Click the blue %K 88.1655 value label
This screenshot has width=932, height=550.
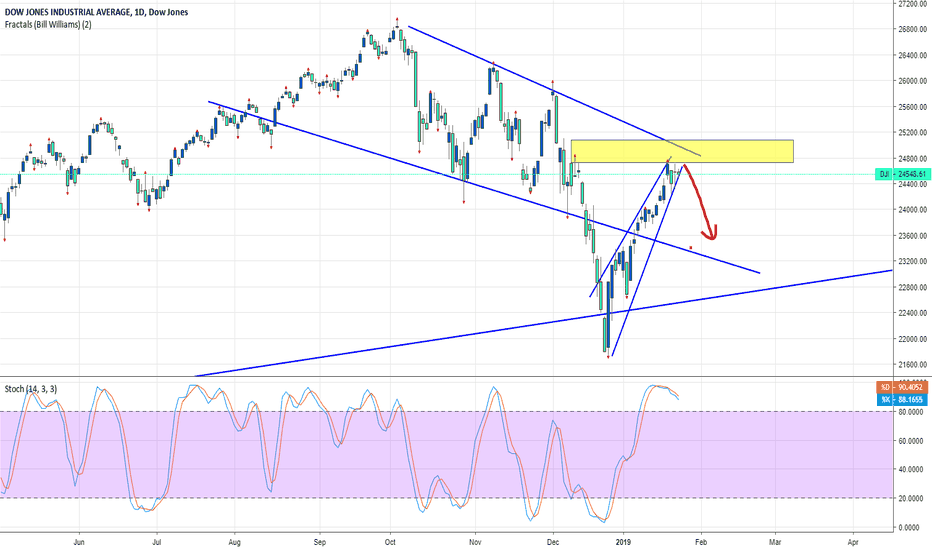pos(902,400)
